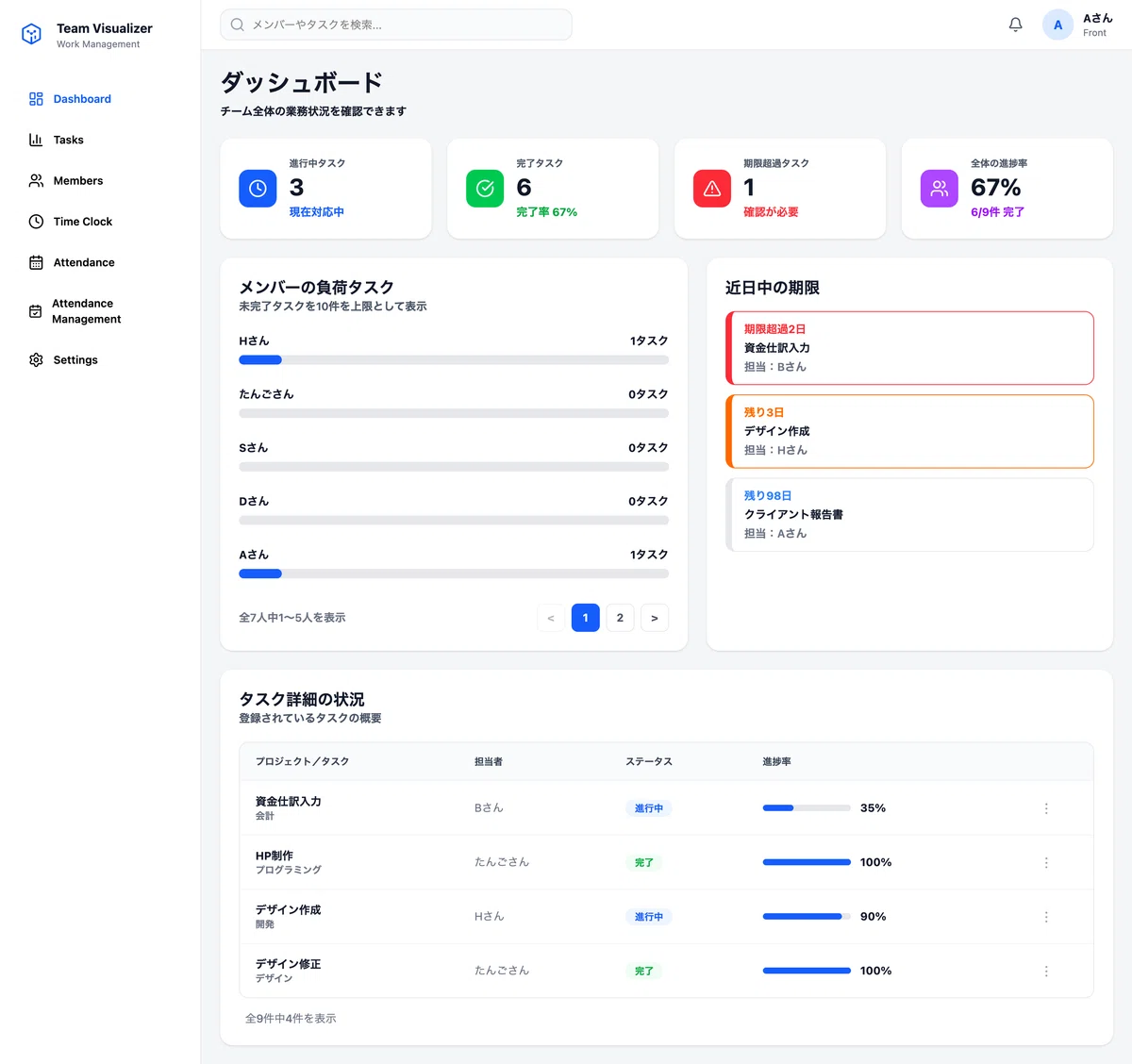Open the Aさん user profile menu
The width and height of the screenshot is (1132, 1064).
click(1077, 25)
